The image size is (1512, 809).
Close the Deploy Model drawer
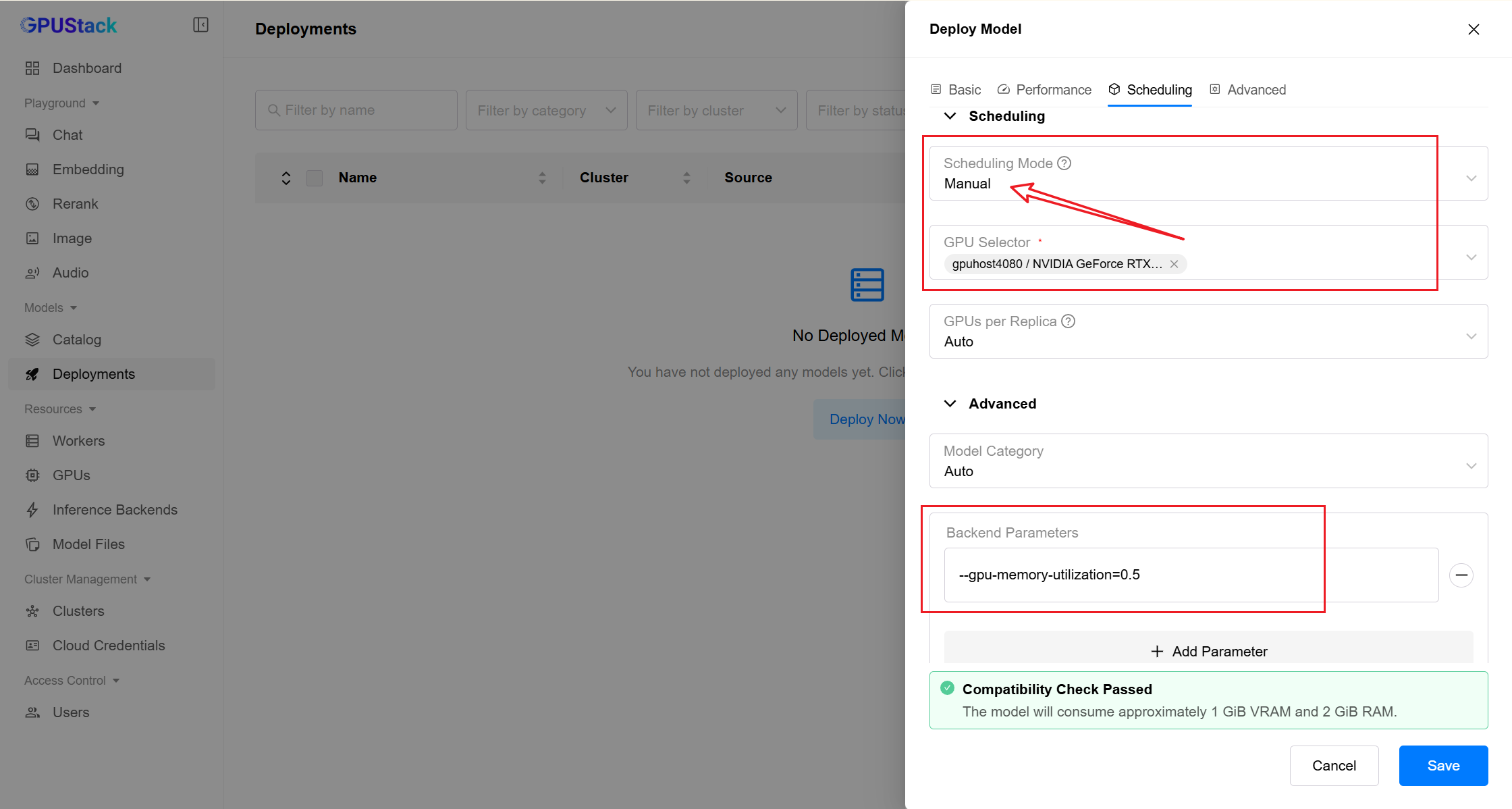[x=1474, y=29]
